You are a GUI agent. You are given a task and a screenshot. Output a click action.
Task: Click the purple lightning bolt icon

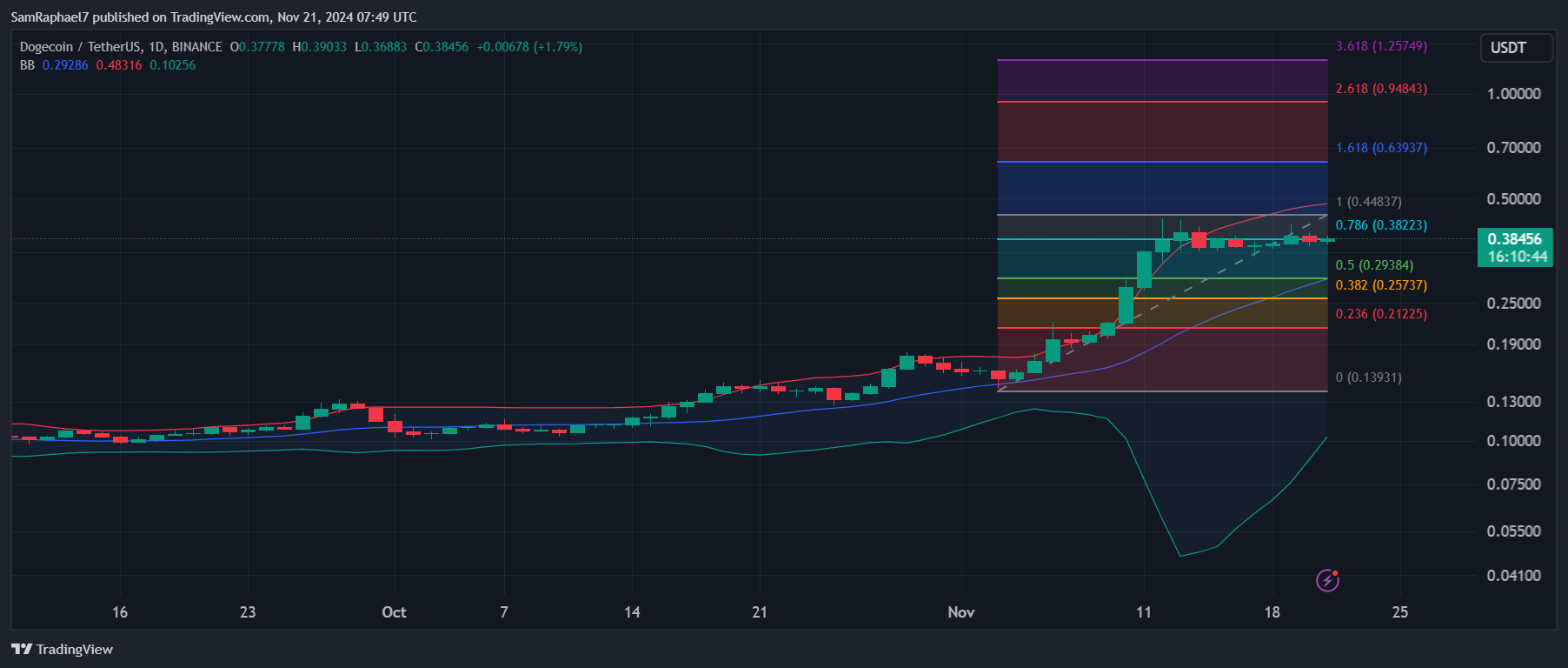coord(1327,580)
